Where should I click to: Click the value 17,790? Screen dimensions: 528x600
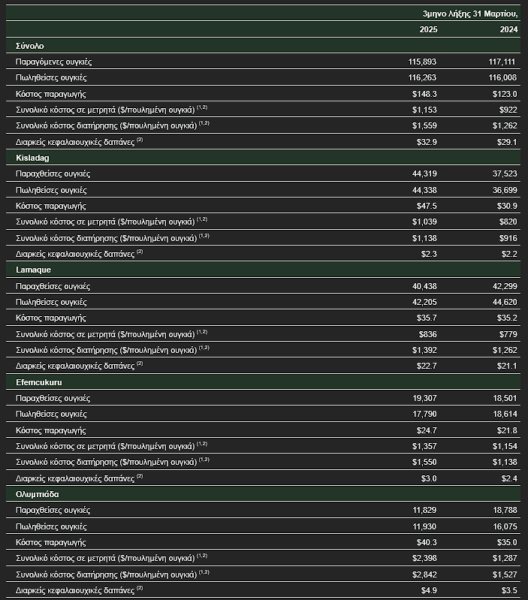(x=425, y=414)
